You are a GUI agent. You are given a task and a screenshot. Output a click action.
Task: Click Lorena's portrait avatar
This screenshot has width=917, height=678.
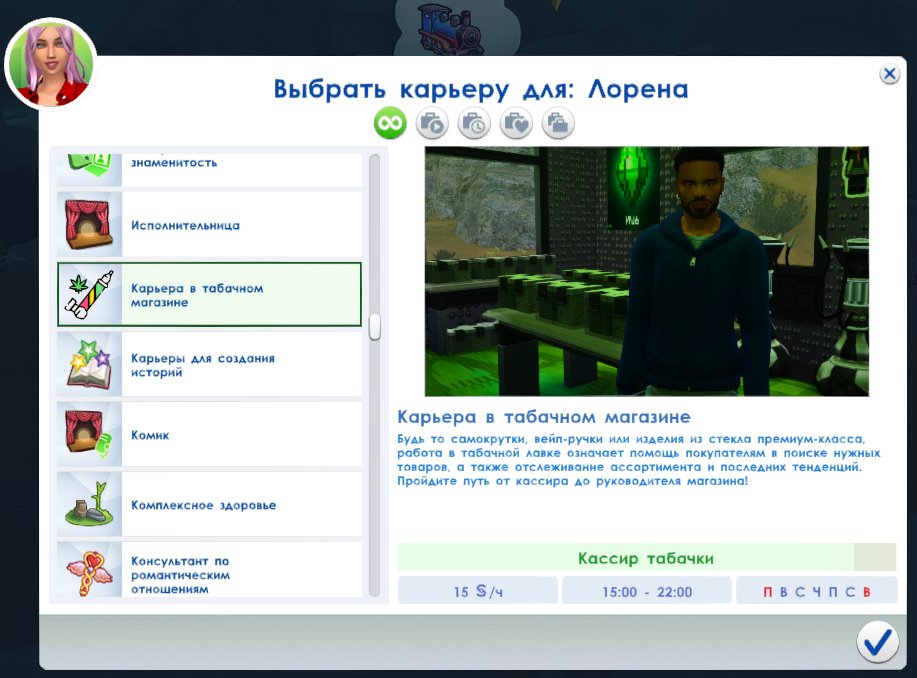tap(51, 63)
